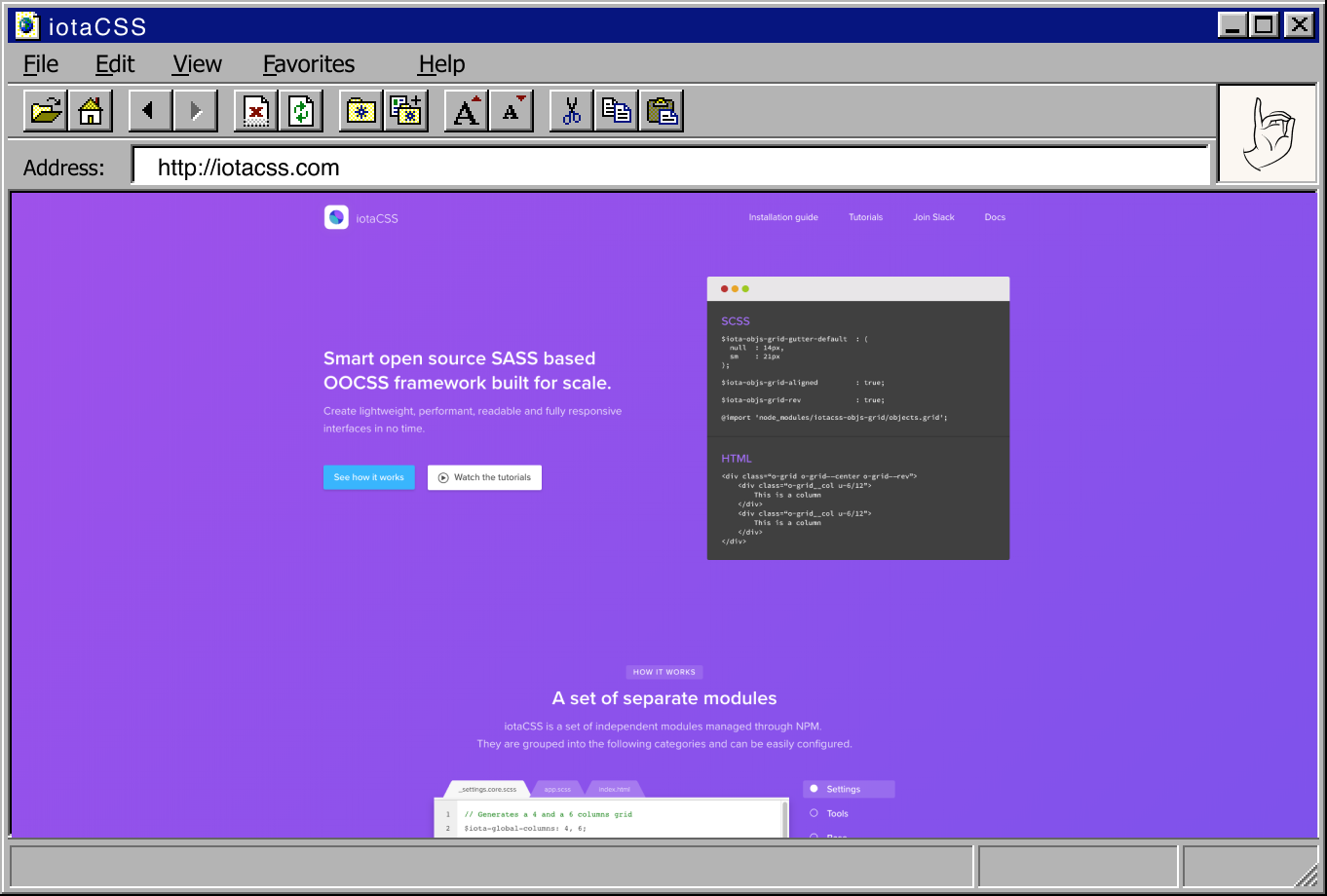Open the Favorites folder icon
Screen dimensions: 1327x896
coord(361,111)
